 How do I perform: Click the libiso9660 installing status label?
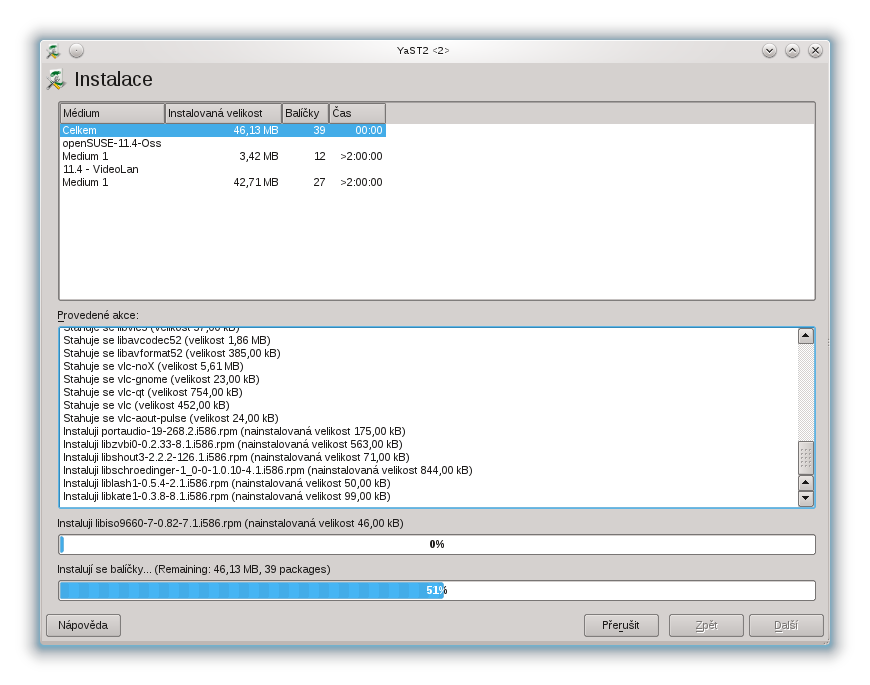230,524
